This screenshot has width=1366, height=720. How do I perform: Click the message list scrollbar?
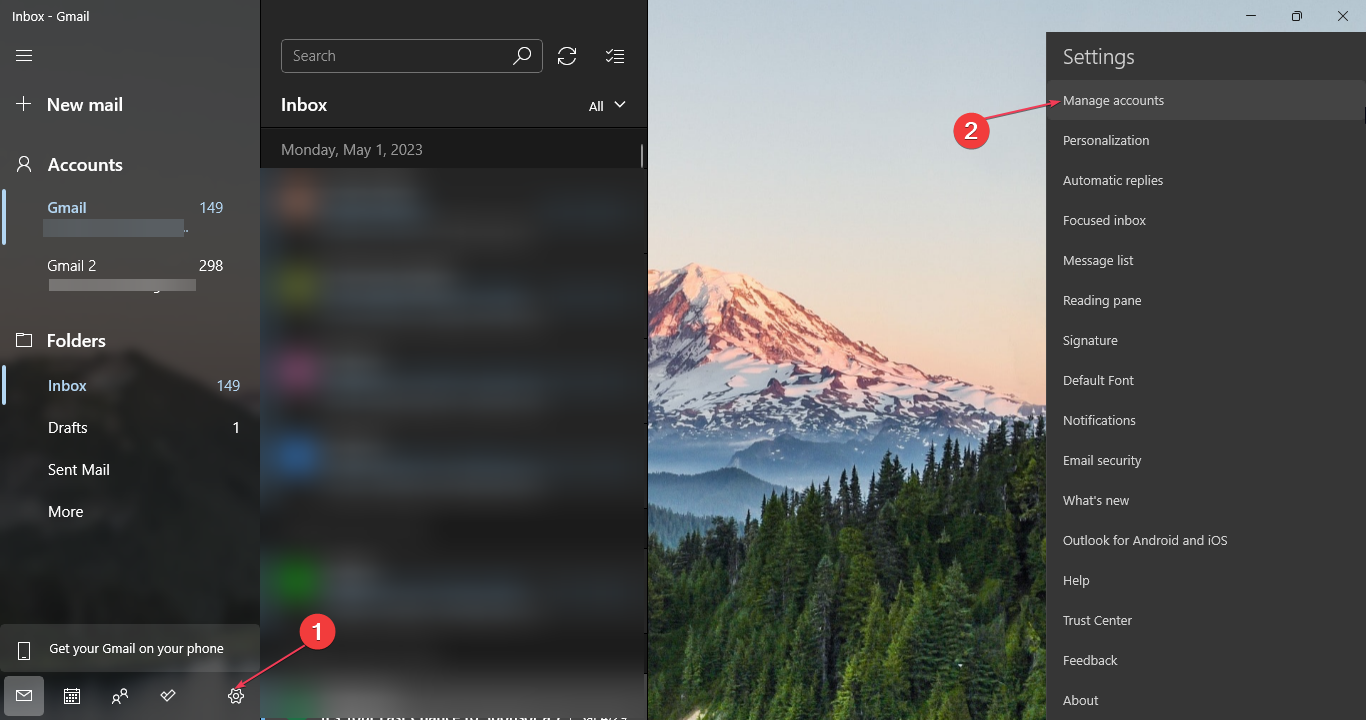[x=642, y=155]
